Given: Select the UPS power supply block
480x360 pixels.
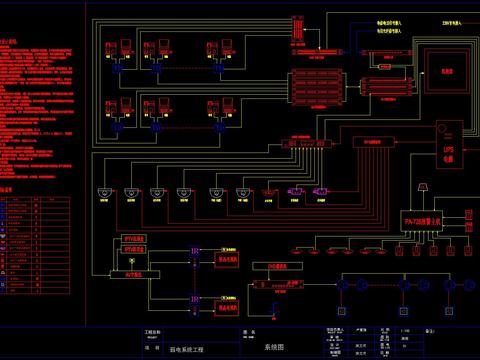Looking at the screenshot, I should tap(449, 144).
